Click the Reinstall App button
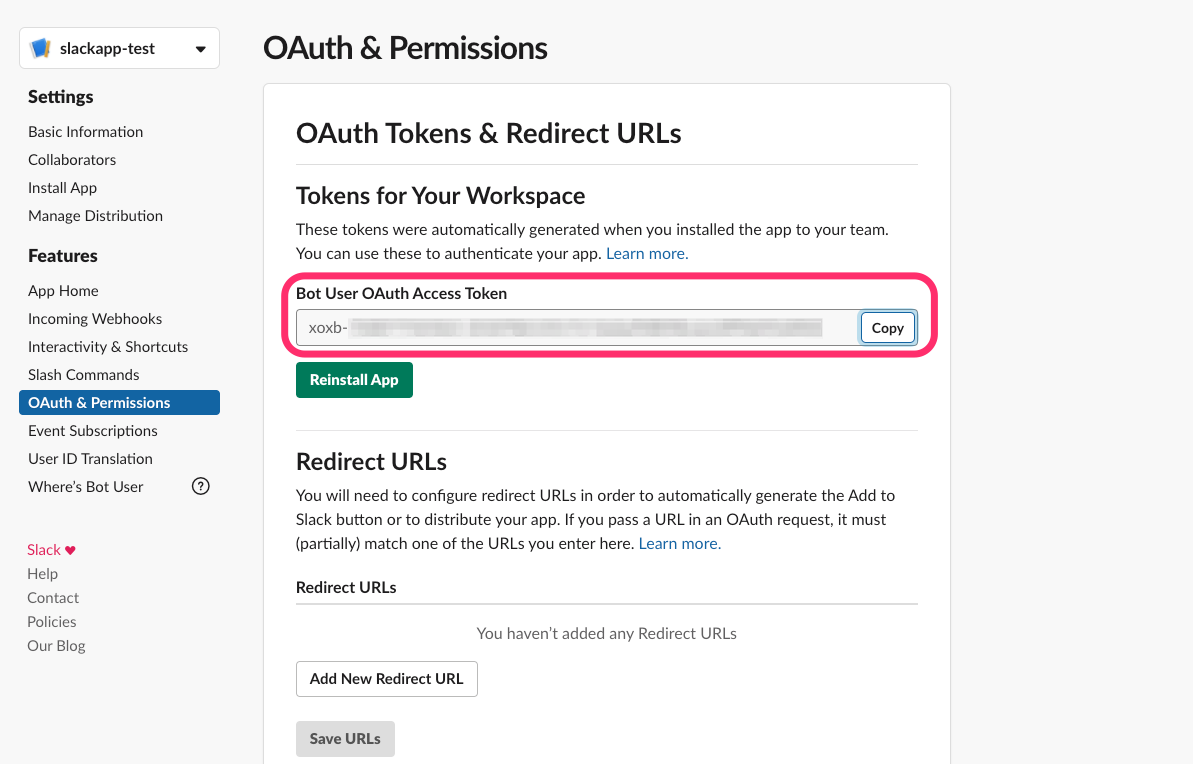This screenshot has width=1193, height=764. tap(354, 380)
